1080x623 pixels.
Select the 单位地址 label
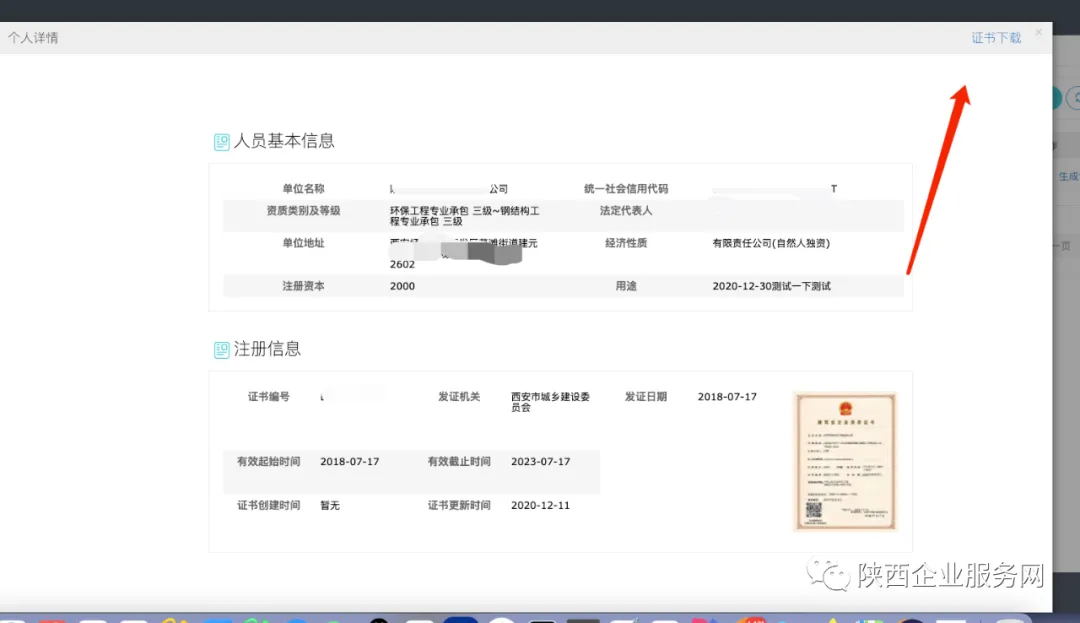(x=303, y=243)
